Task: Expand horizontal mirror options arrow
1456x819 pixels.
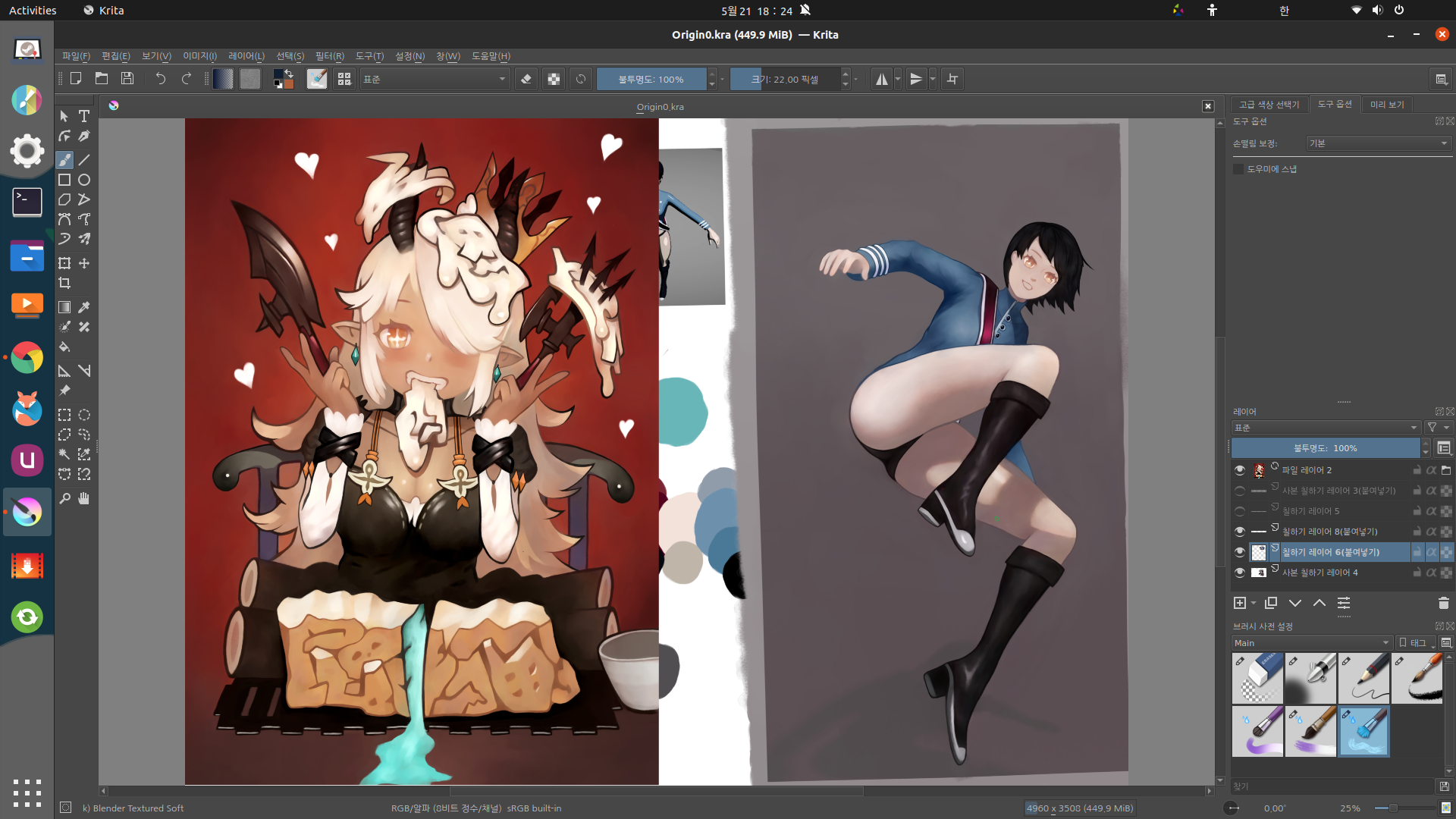Action: (x=898, y=79)
